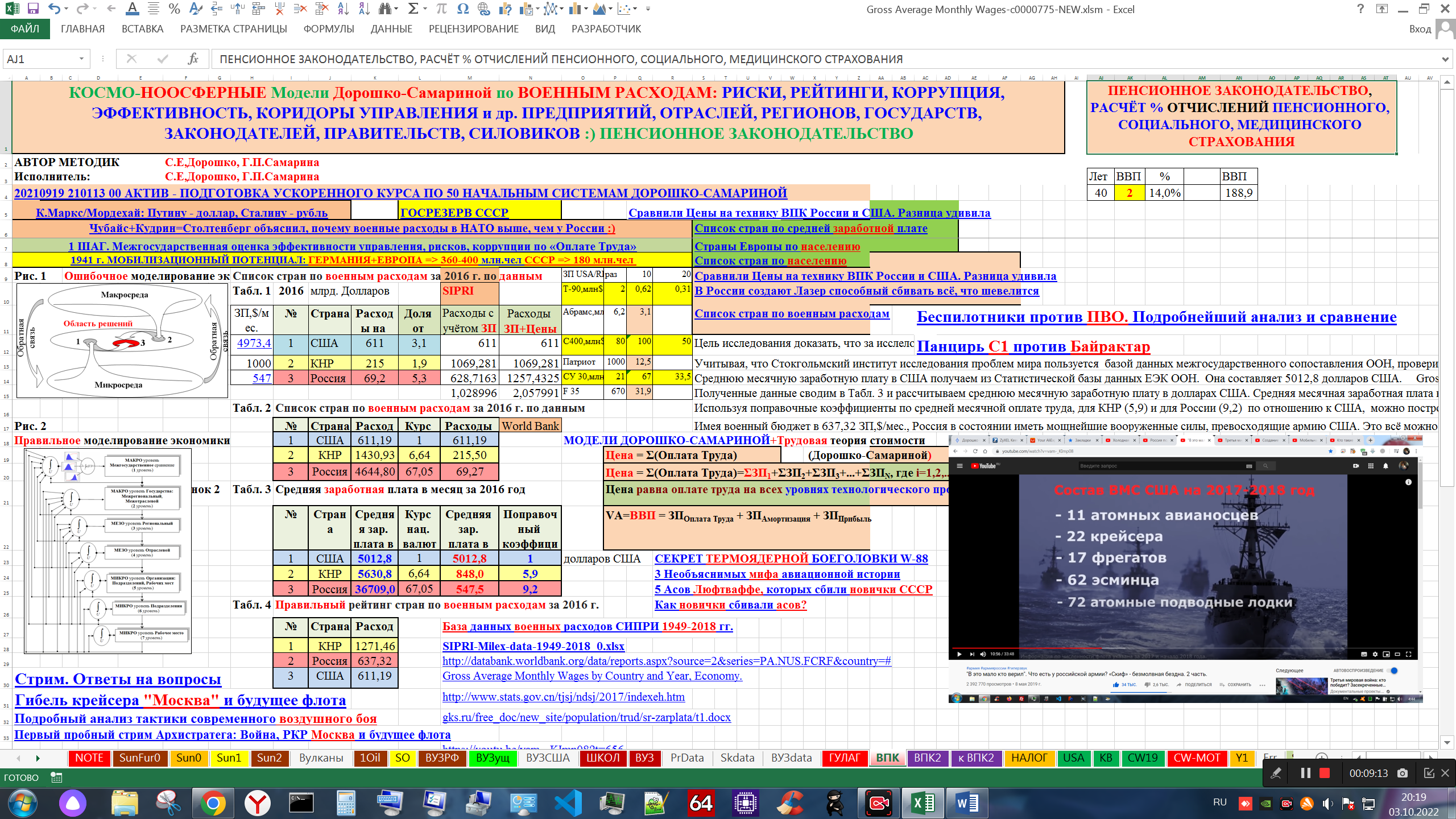The height and width of the screenshot is (819, 1456).
Task: Insert Omega symbol from toolbar
Action: click(x=462, y=9)
